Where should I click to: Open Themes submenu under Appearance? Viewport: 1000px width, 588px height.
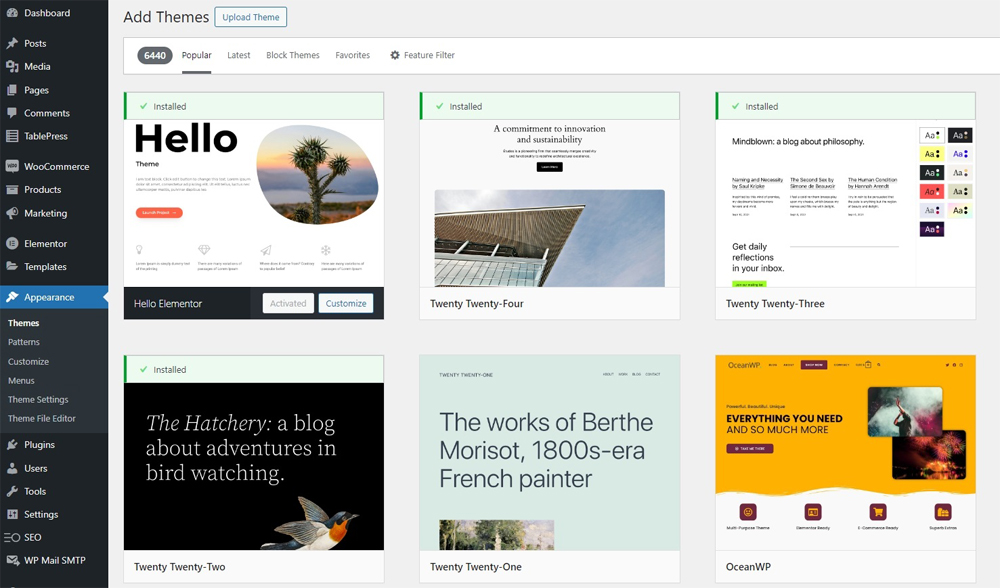click(x=24, y=323)
